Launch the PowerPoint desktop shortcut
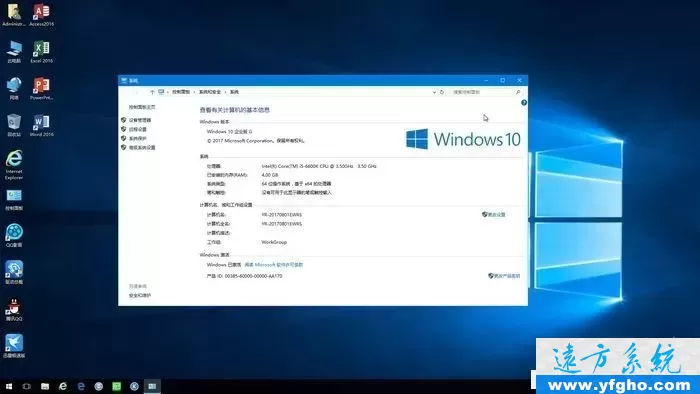The image size is (700, 394). pos(42,88)
